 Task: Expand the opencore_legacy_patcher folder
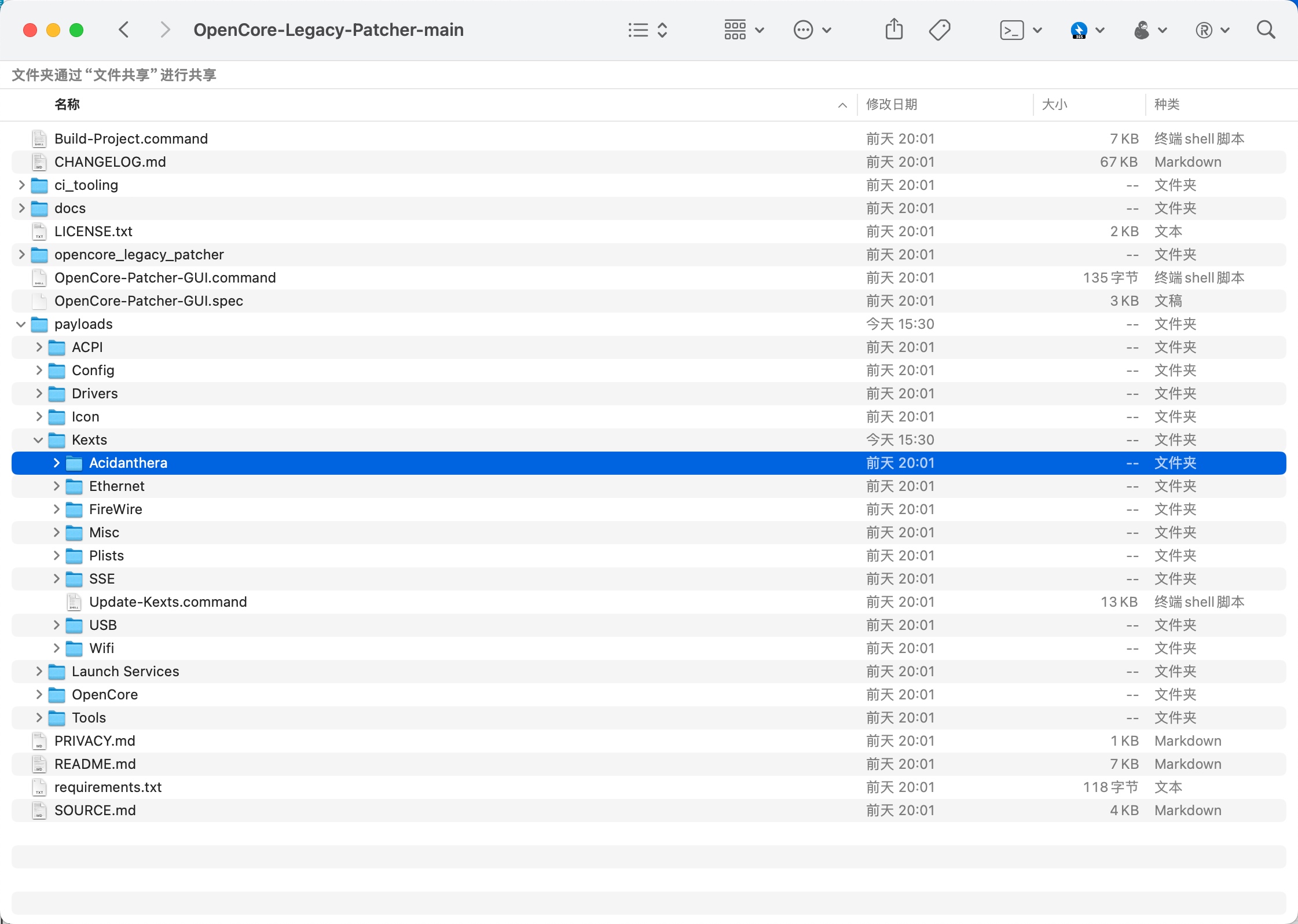coord(21,254)
